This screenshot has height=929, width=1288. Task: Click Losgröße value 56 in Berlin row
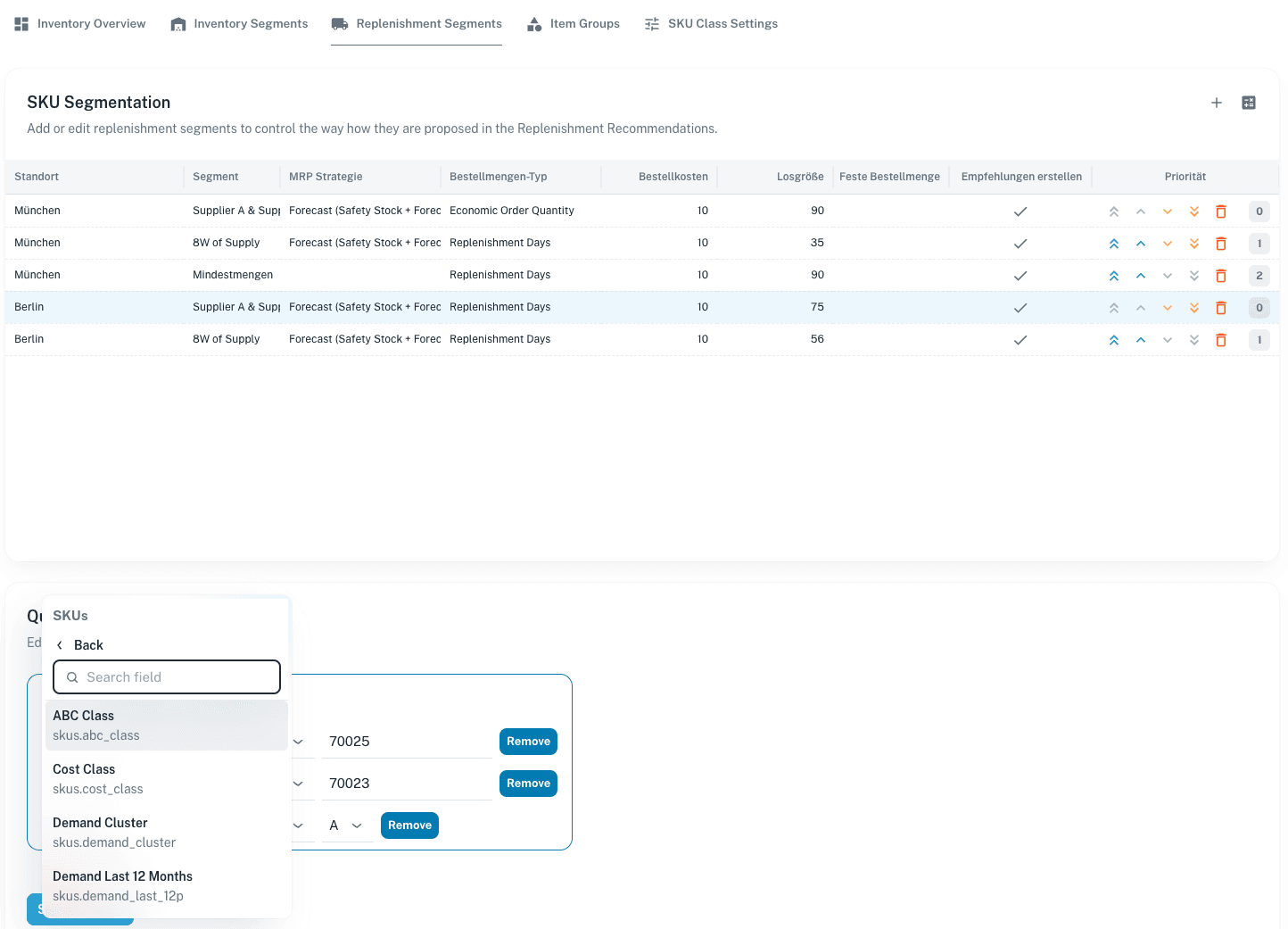pyautogui.click(x=817, y=339)
